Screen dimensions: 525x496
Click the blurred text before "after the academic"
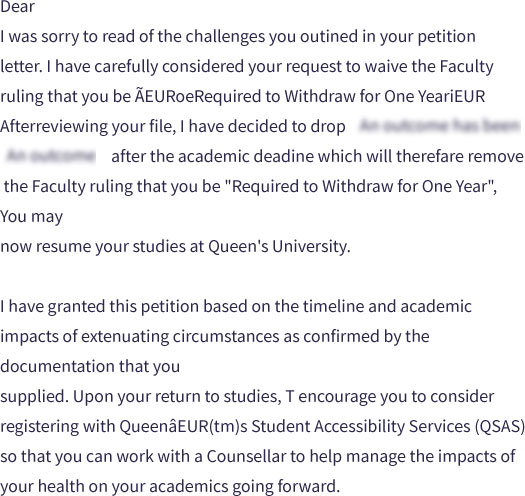click(51, 156)
